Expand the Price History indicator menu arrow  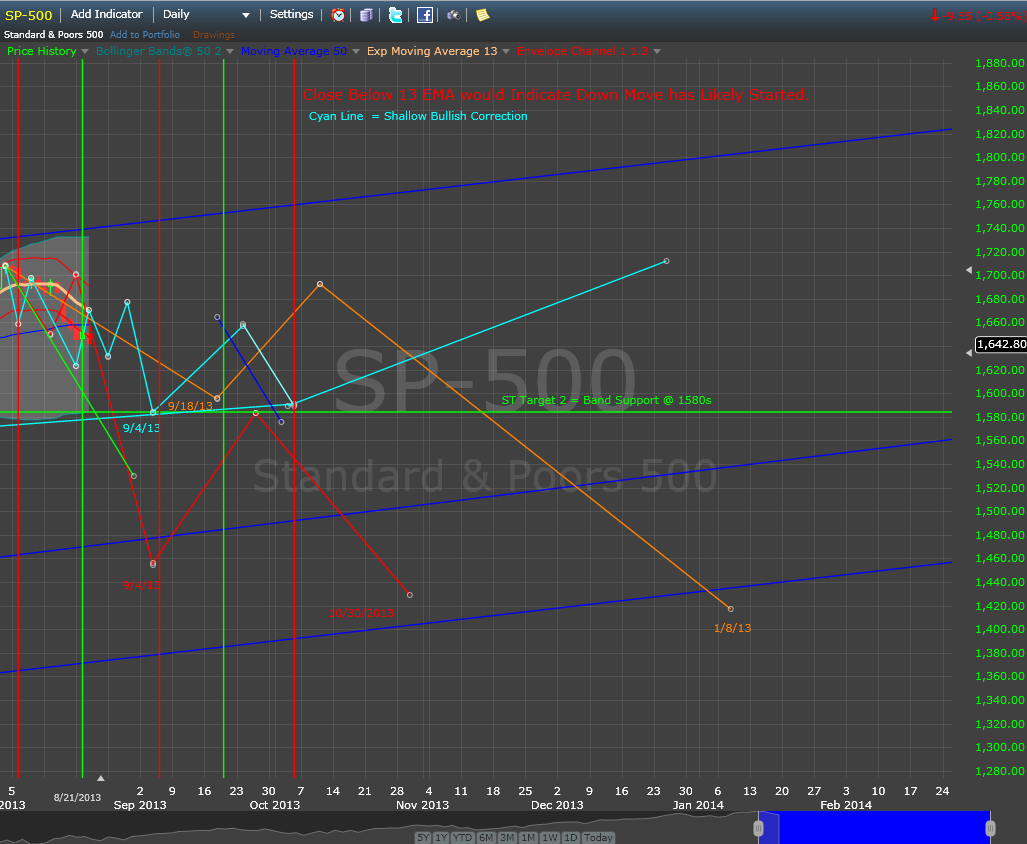(x=84, y=51)
